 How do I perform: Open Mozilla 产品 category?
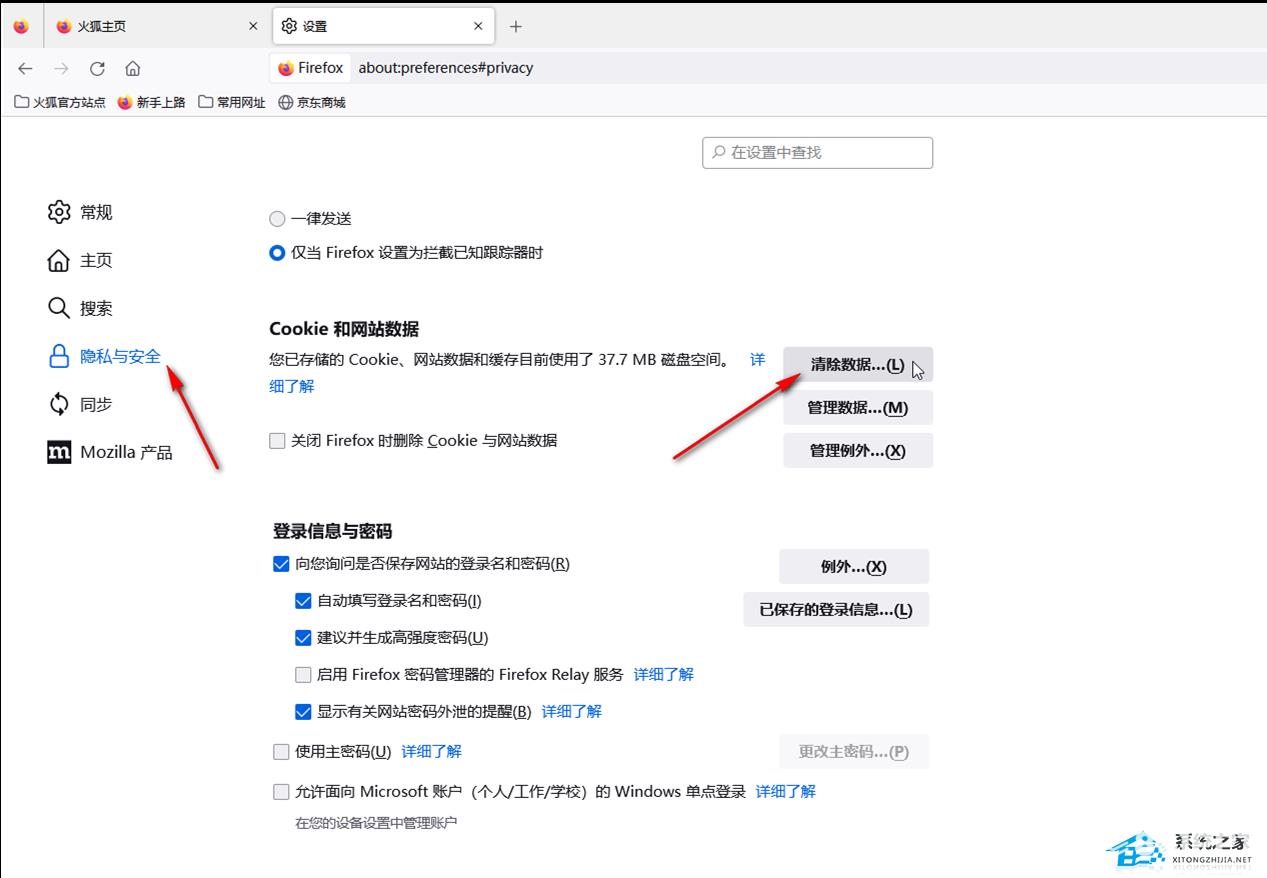[110, 452]
